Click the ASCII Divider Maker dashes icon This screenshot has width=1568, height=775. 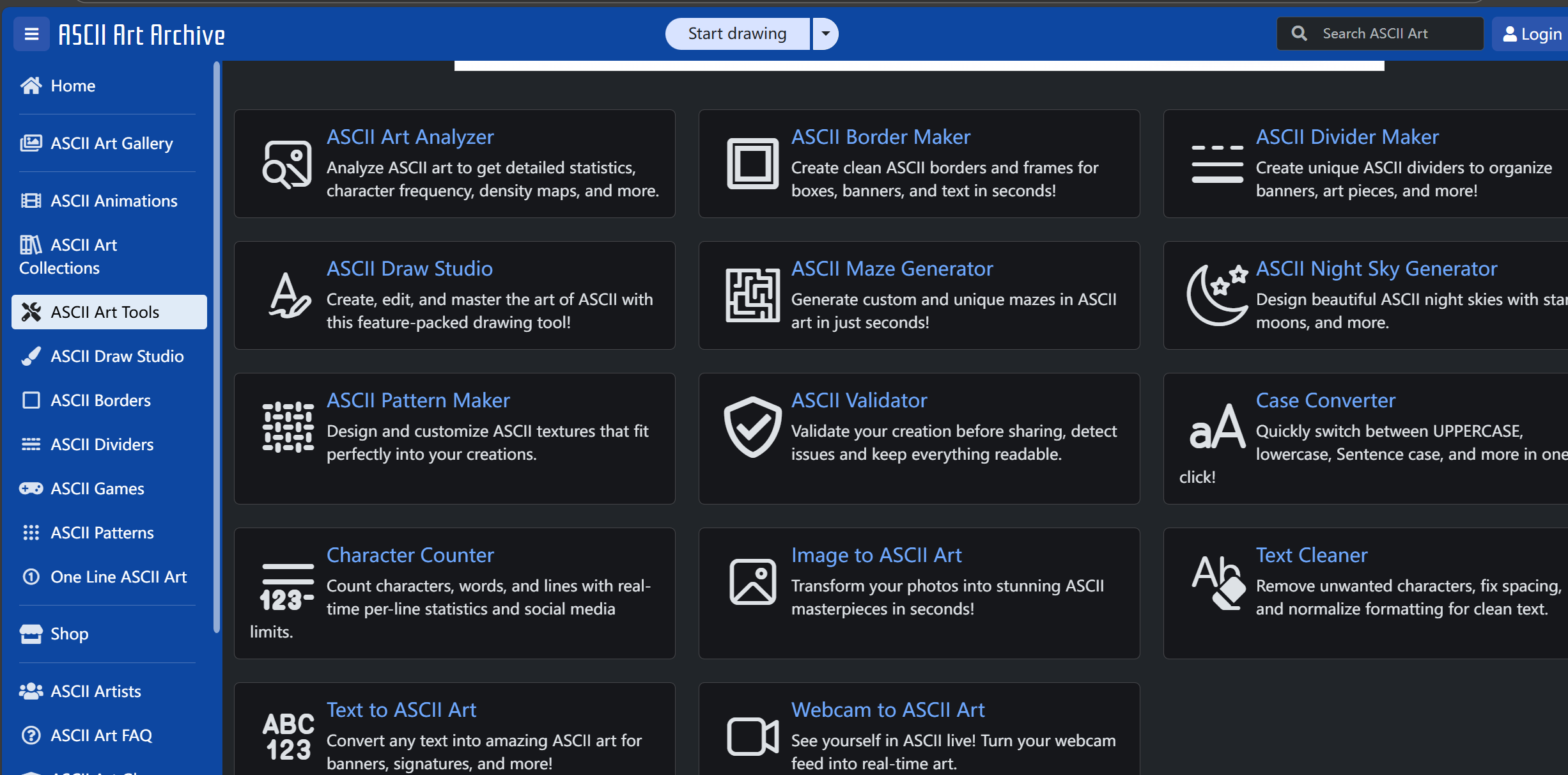1217,164
